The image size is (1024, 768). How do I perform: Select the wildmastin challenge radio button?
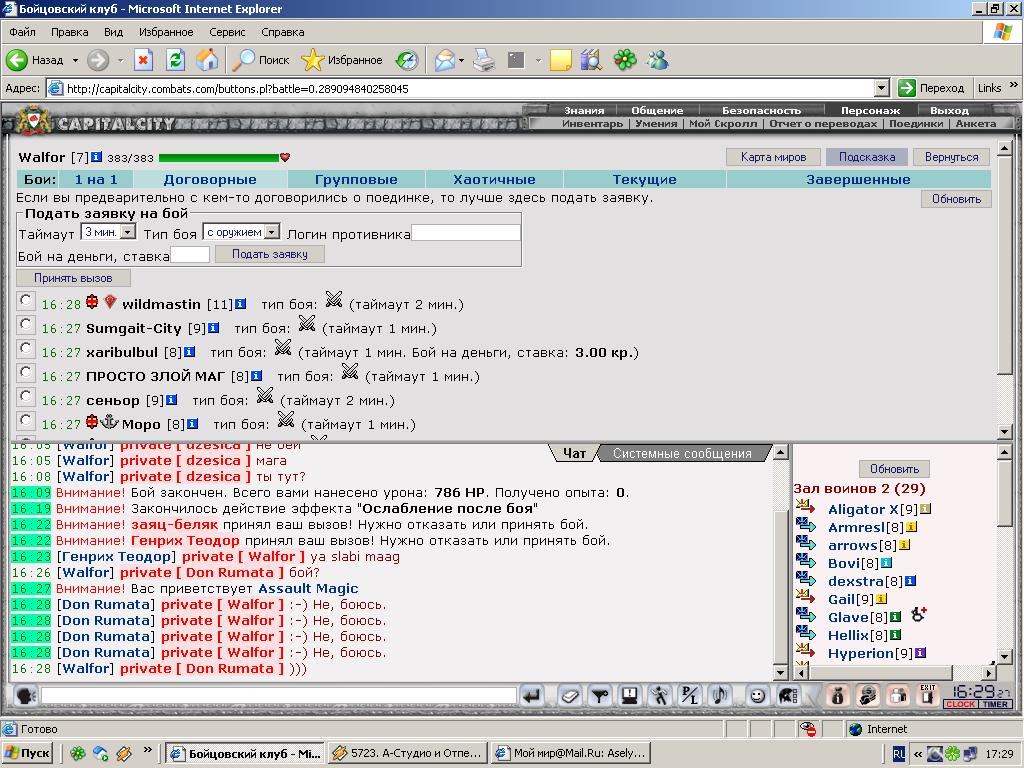[x=25, y=300]
